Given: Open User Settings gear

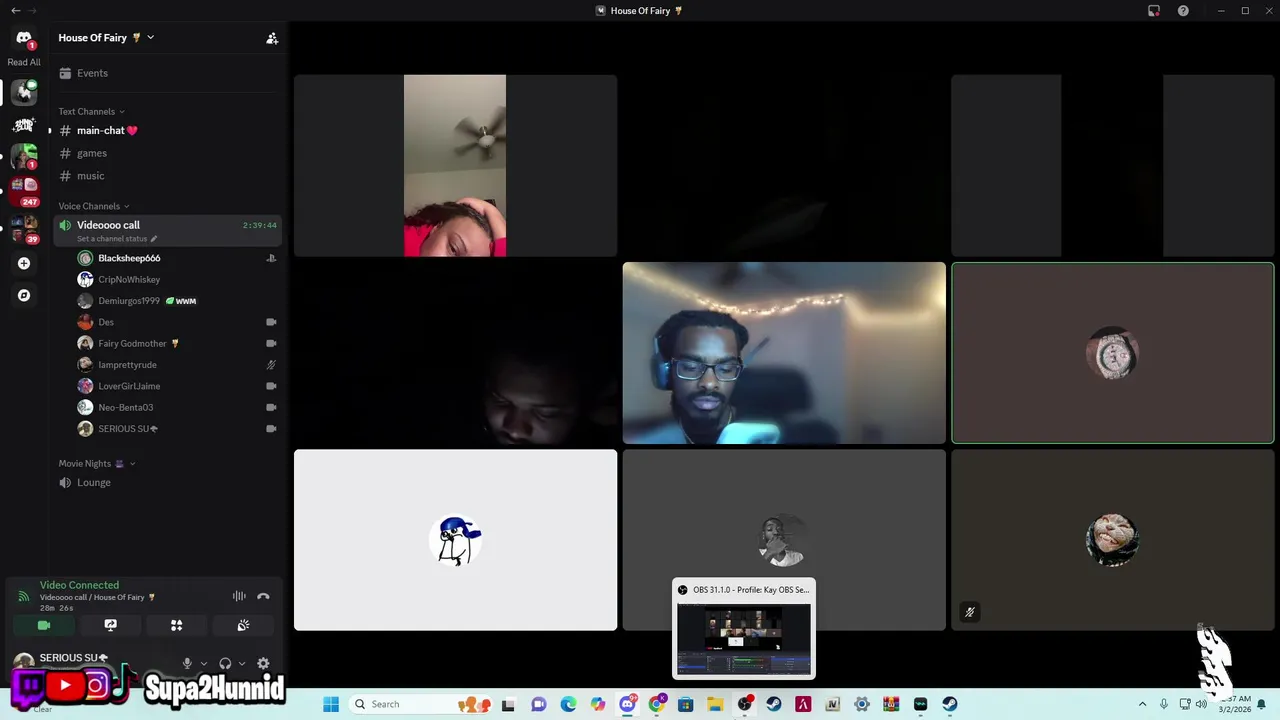Looking at the screenshot, I should click(263, 663).
